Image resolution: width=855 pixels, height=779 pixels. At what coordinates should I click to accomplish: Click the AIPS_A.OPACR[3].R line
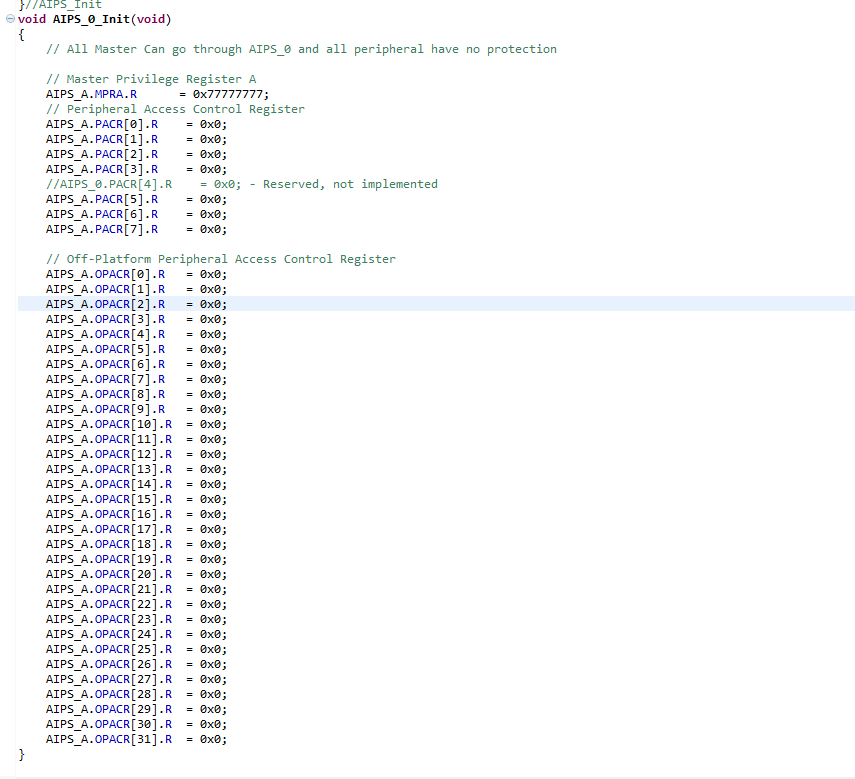[136, 319]
